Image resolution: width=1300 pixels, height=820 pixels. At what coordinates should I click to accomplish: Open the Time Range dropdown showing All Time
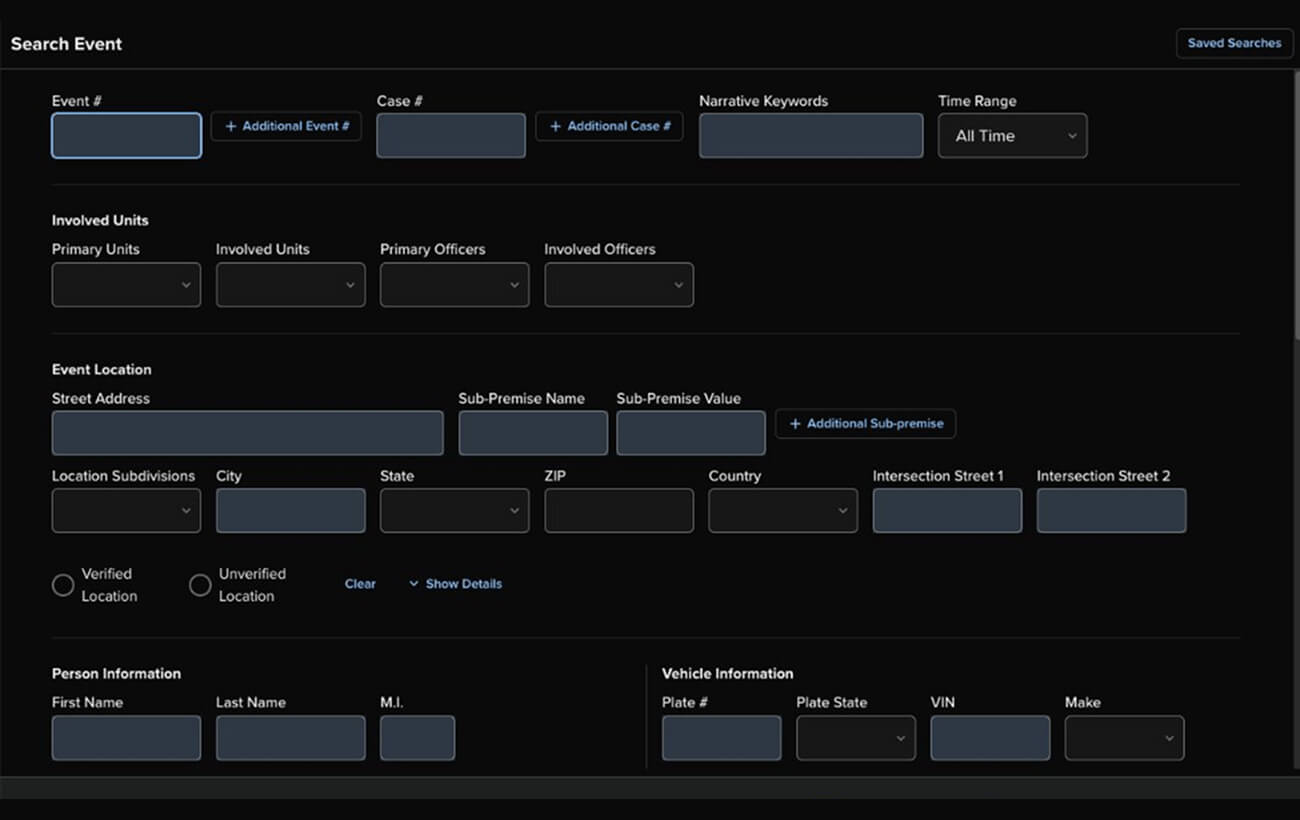pyautogui.click(x=1012, y=135)
